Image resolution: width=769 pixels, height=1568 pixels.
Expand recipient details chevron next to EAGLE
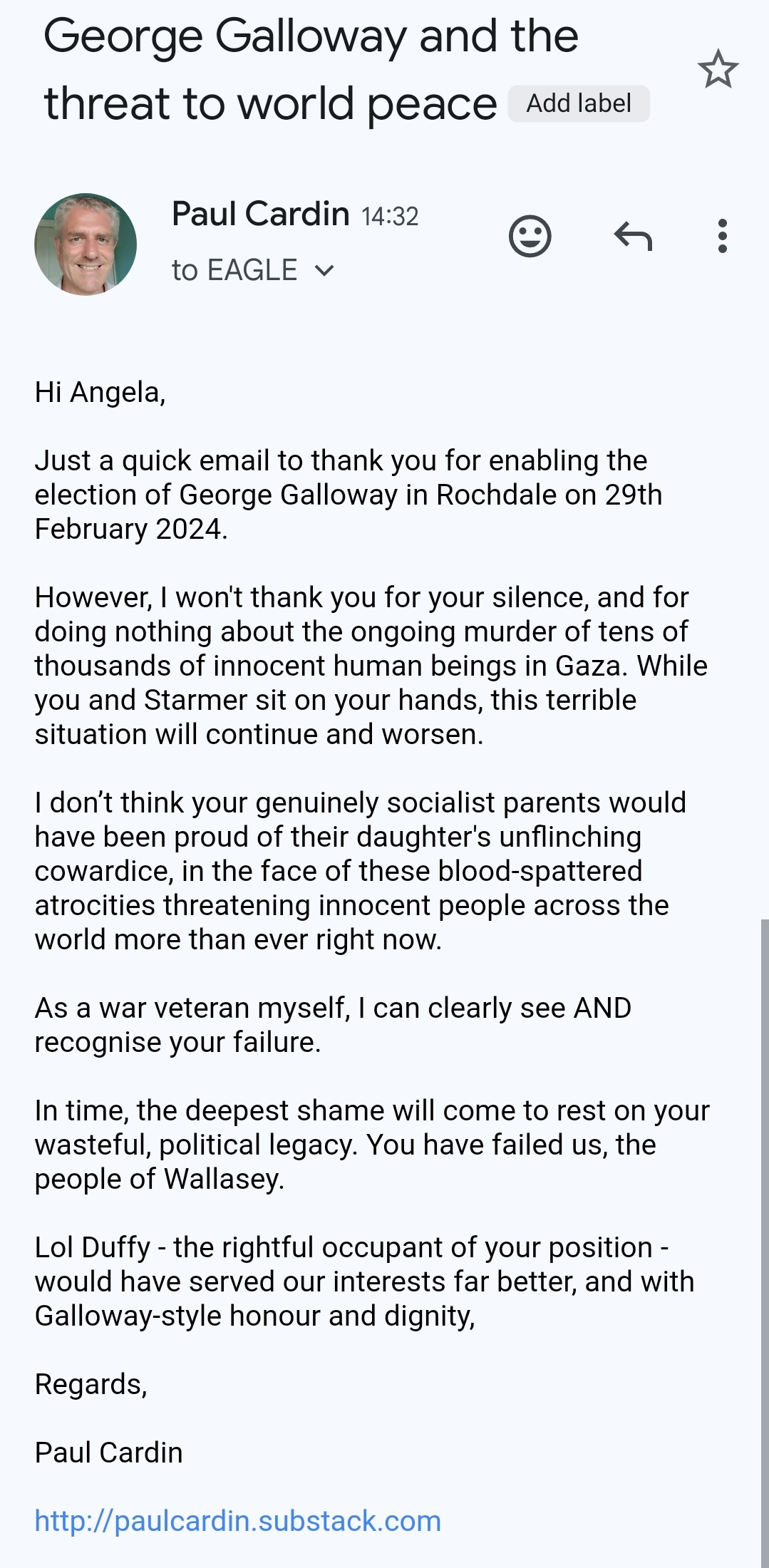point(324,271)
